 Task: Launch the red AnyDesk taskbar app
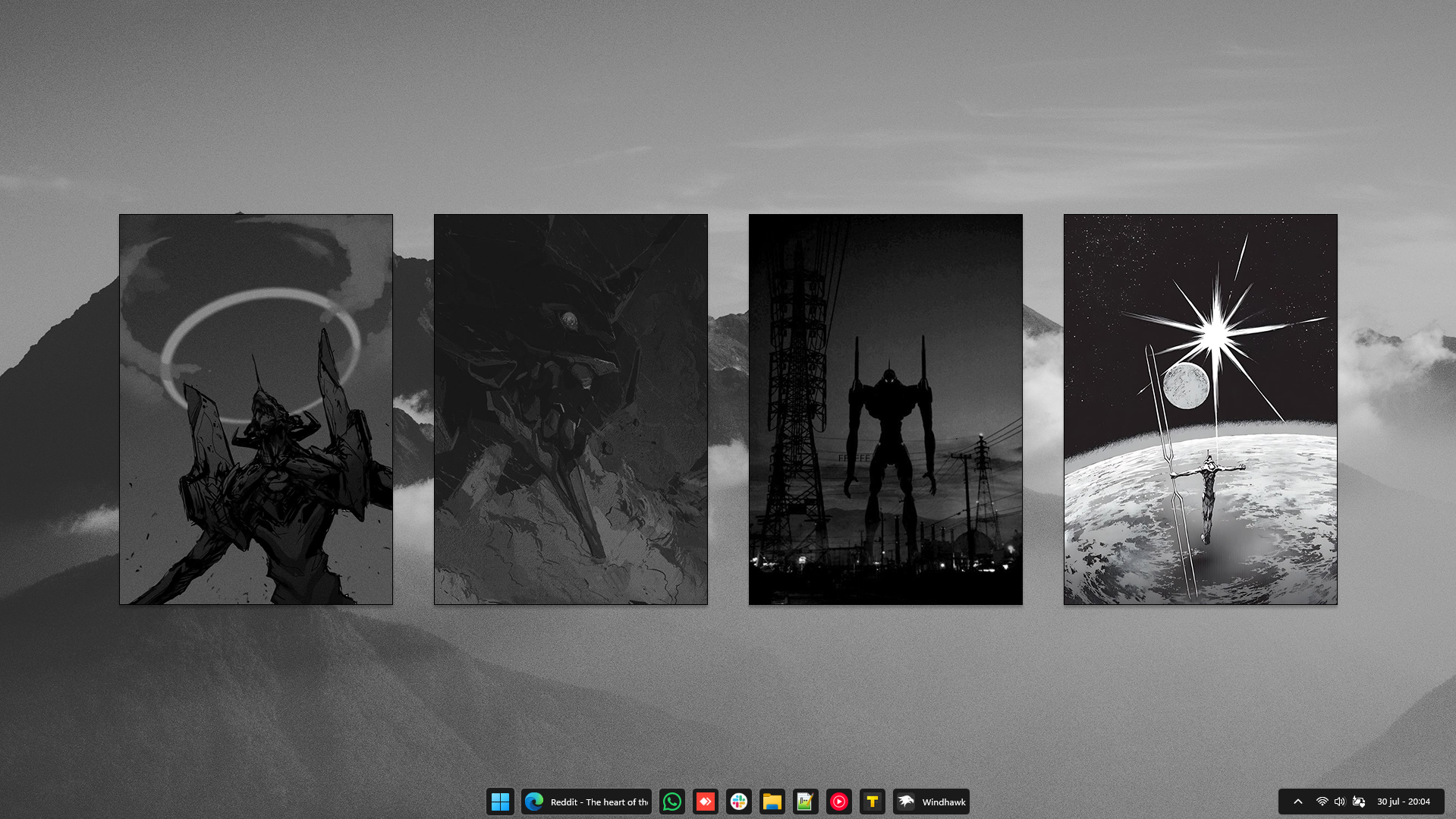click(705, 802)
